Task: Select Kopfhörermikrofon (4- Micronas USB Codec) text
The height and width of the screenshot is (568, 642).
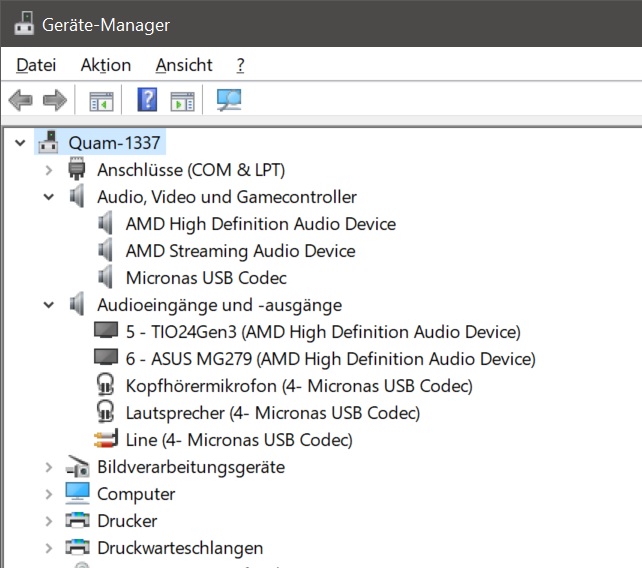Action: click(299, 386)
